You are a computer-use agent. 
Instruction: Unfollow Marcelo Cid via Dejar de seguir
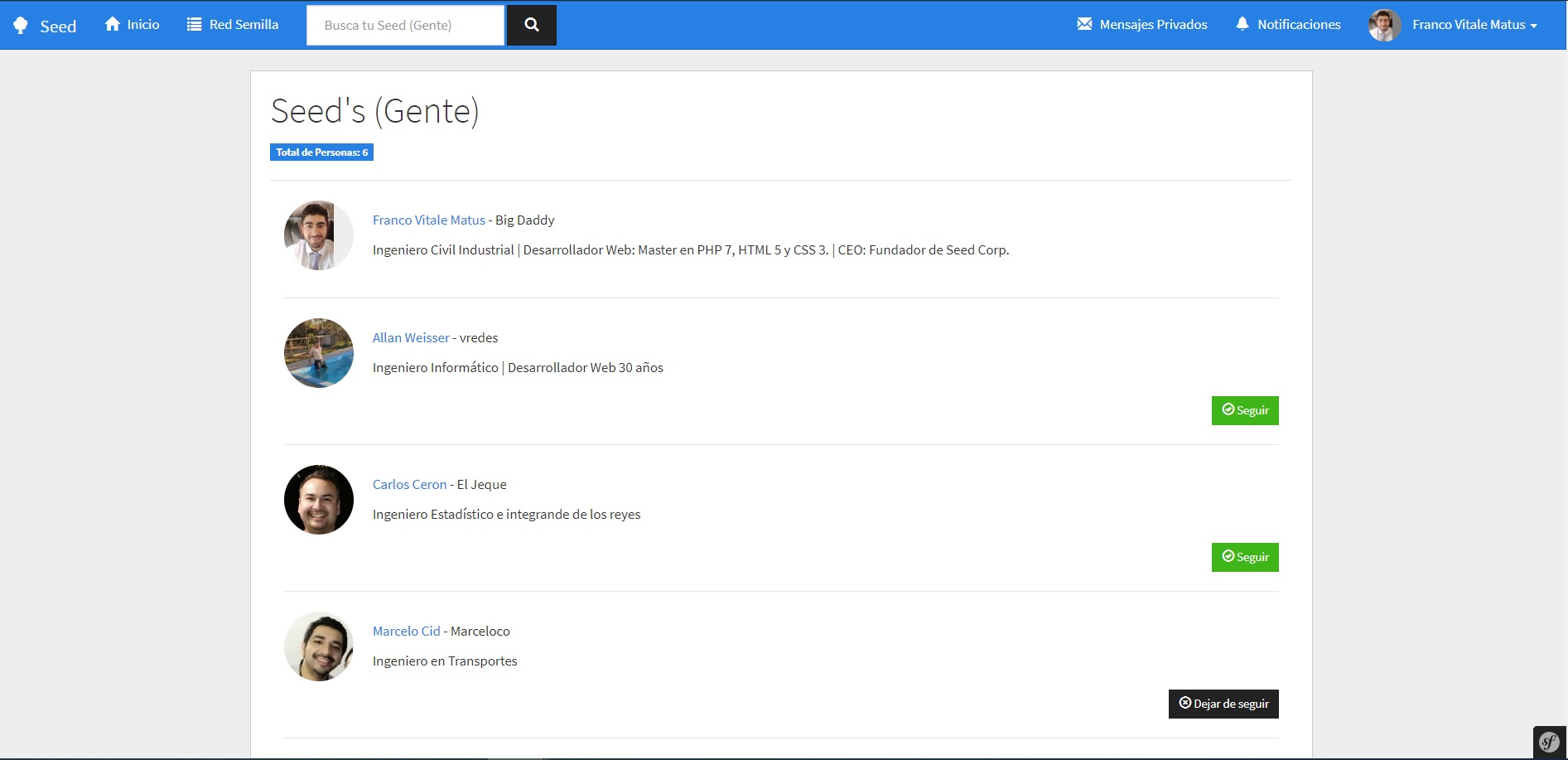[x=1223, y=703]
